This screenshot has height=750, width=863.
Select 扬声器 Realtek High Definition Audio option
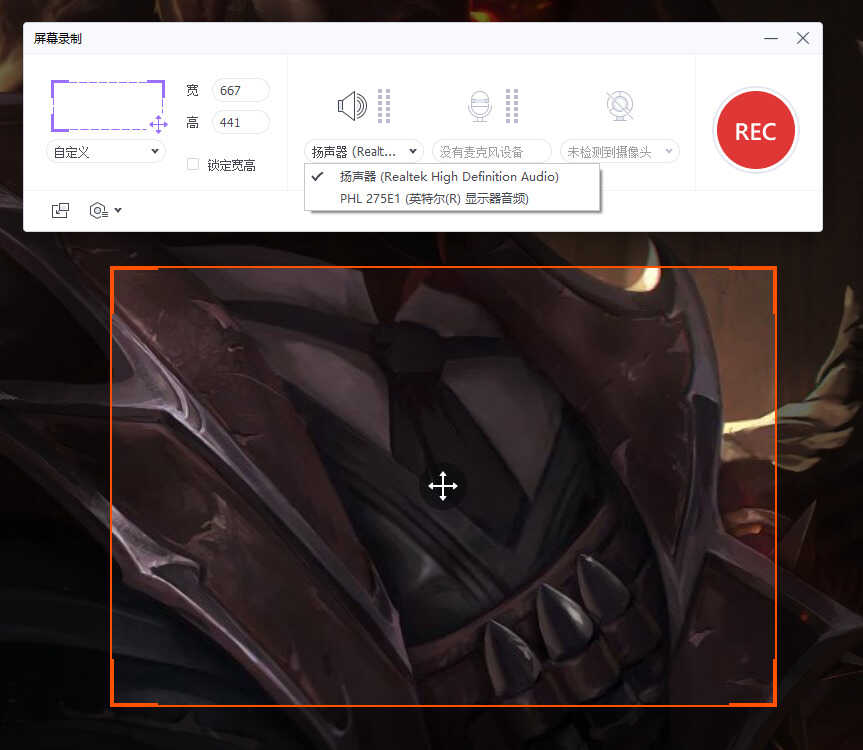tap(449, 176)
